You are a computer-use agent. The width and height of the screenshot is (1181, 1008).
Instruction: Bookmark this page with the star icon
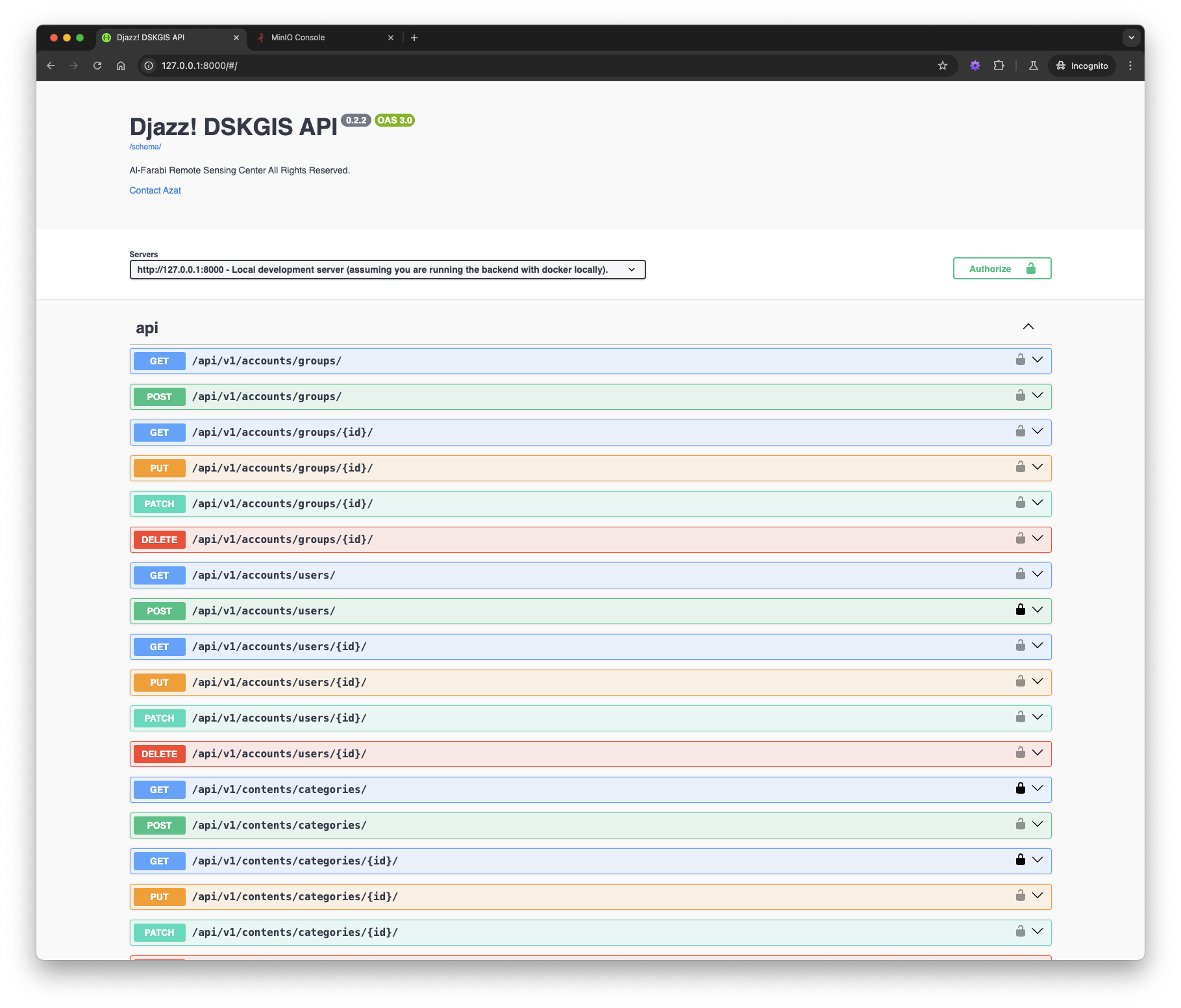click(943, 66)
